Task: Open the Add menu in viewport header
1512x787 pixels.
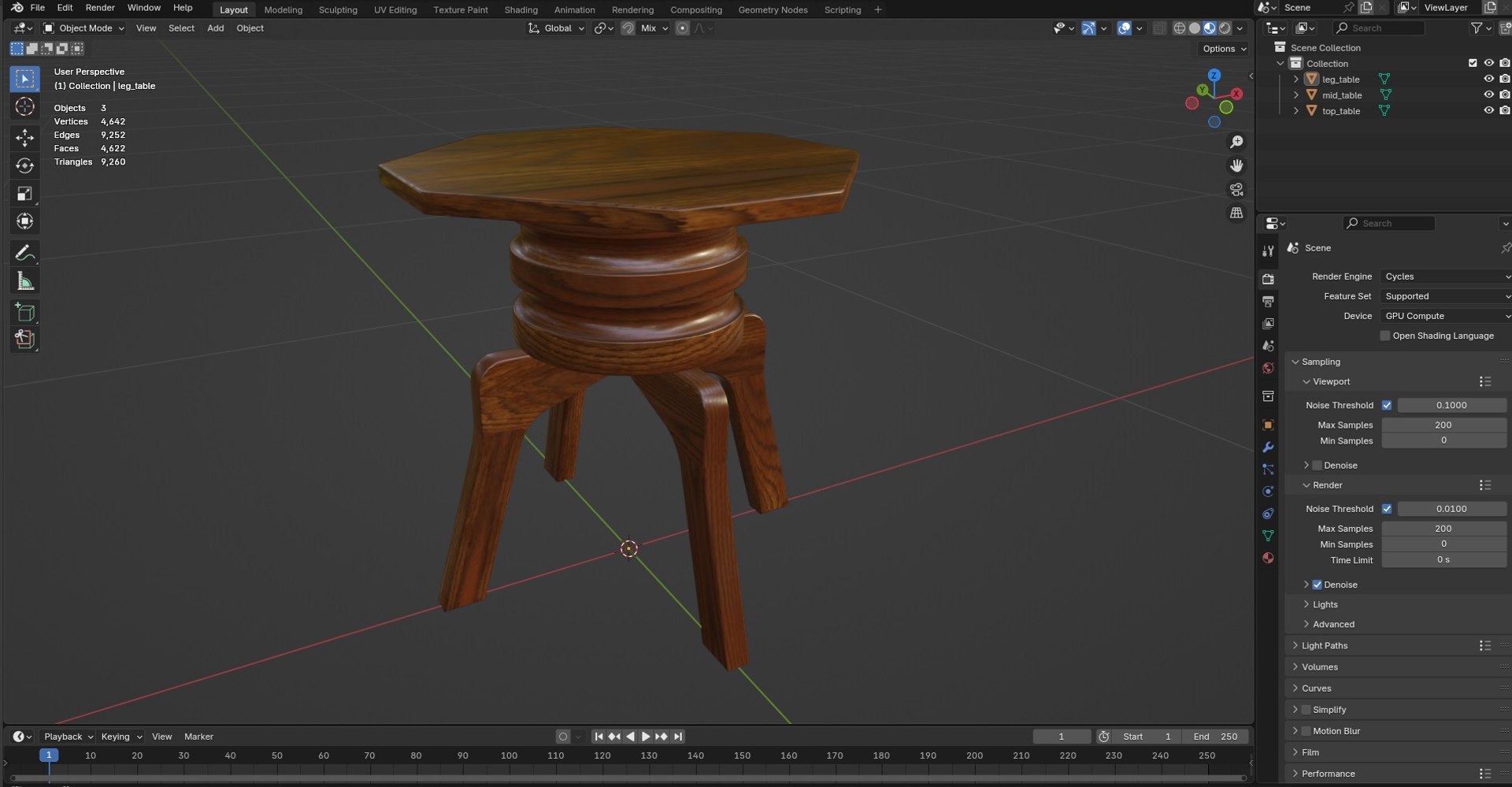Action: [x=215, y=28]
